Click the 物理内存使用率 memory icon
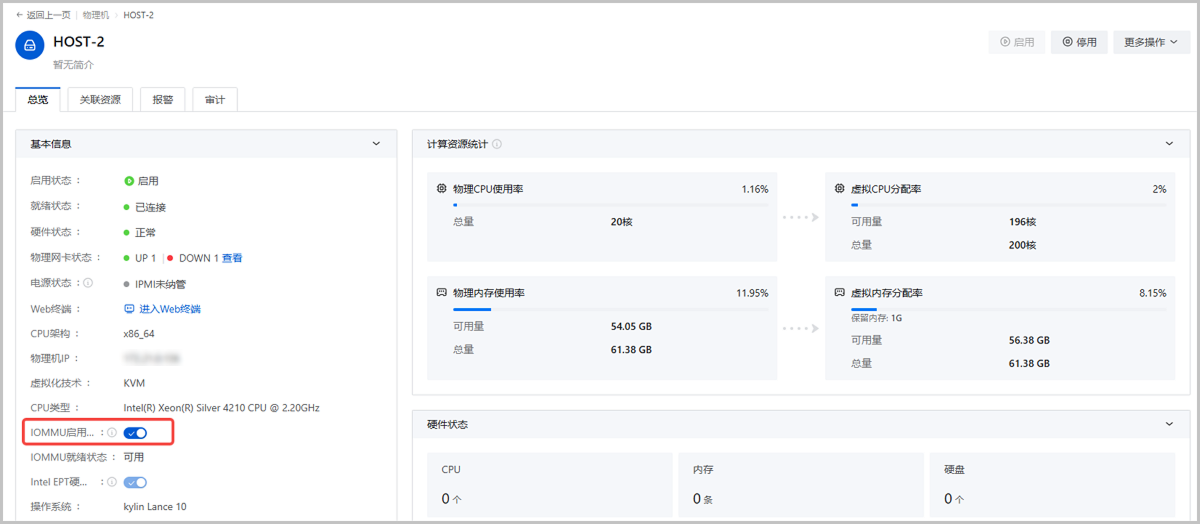This screenshot has width=1200, height=524. pyautogui.click(x=442, y=293)
